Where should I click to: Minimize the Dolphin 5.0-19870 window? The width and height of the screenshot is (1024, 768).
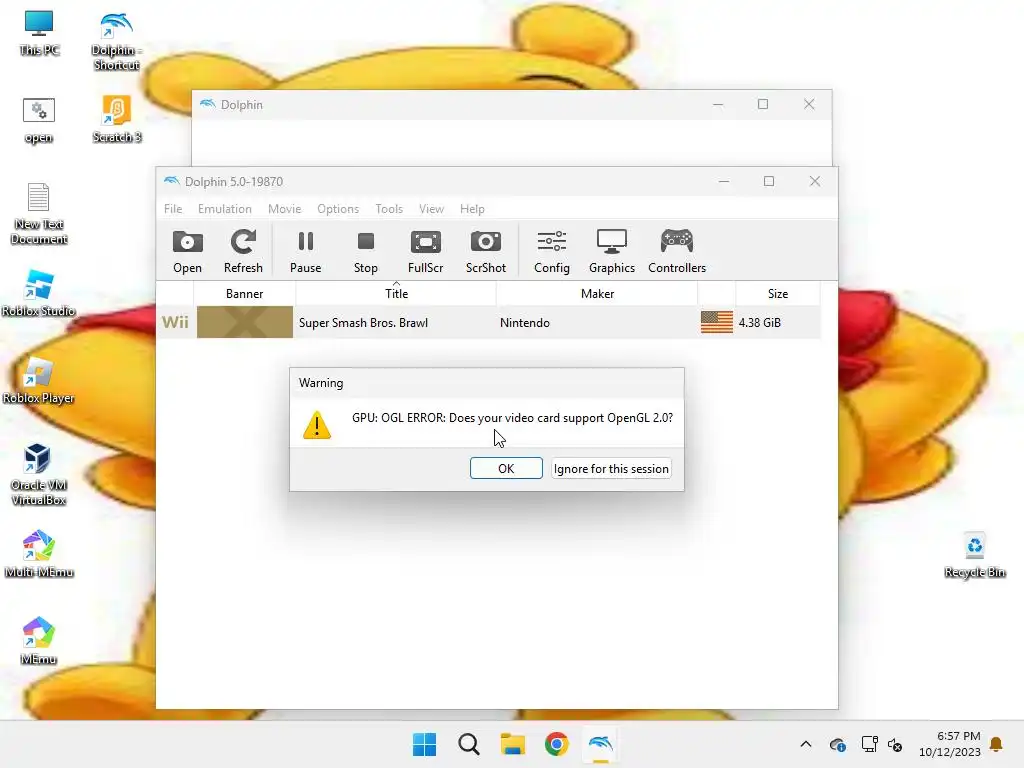coord(724,182)
